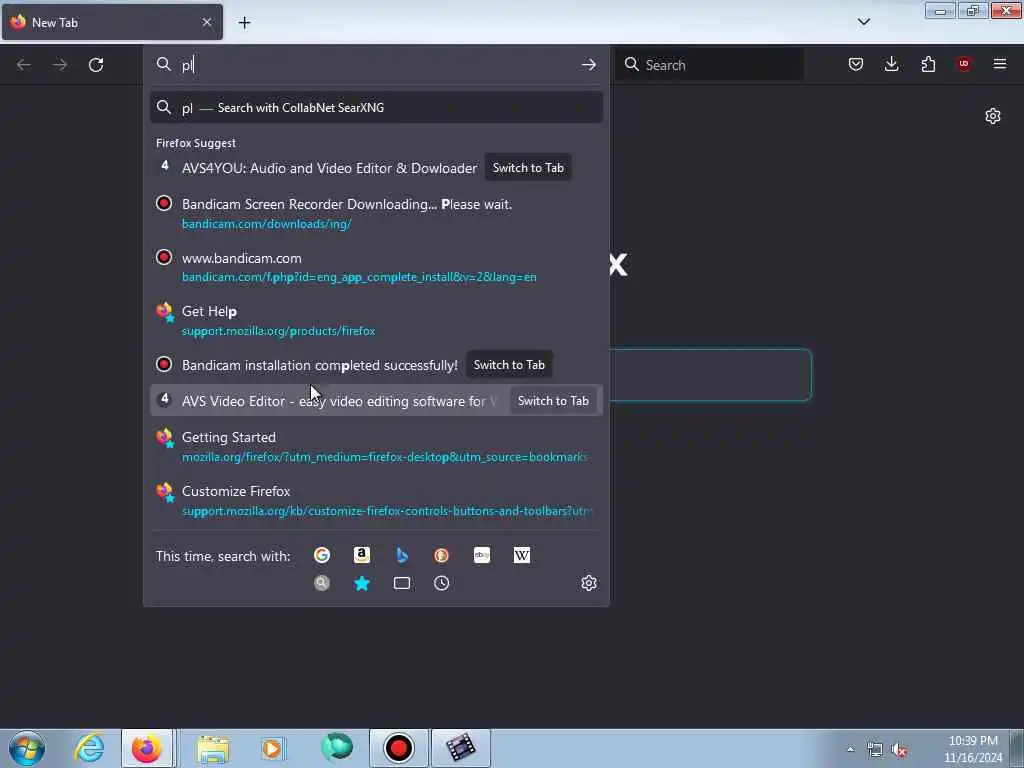
Task: Select the New Tab tab
Action: [x=112, y=22]
